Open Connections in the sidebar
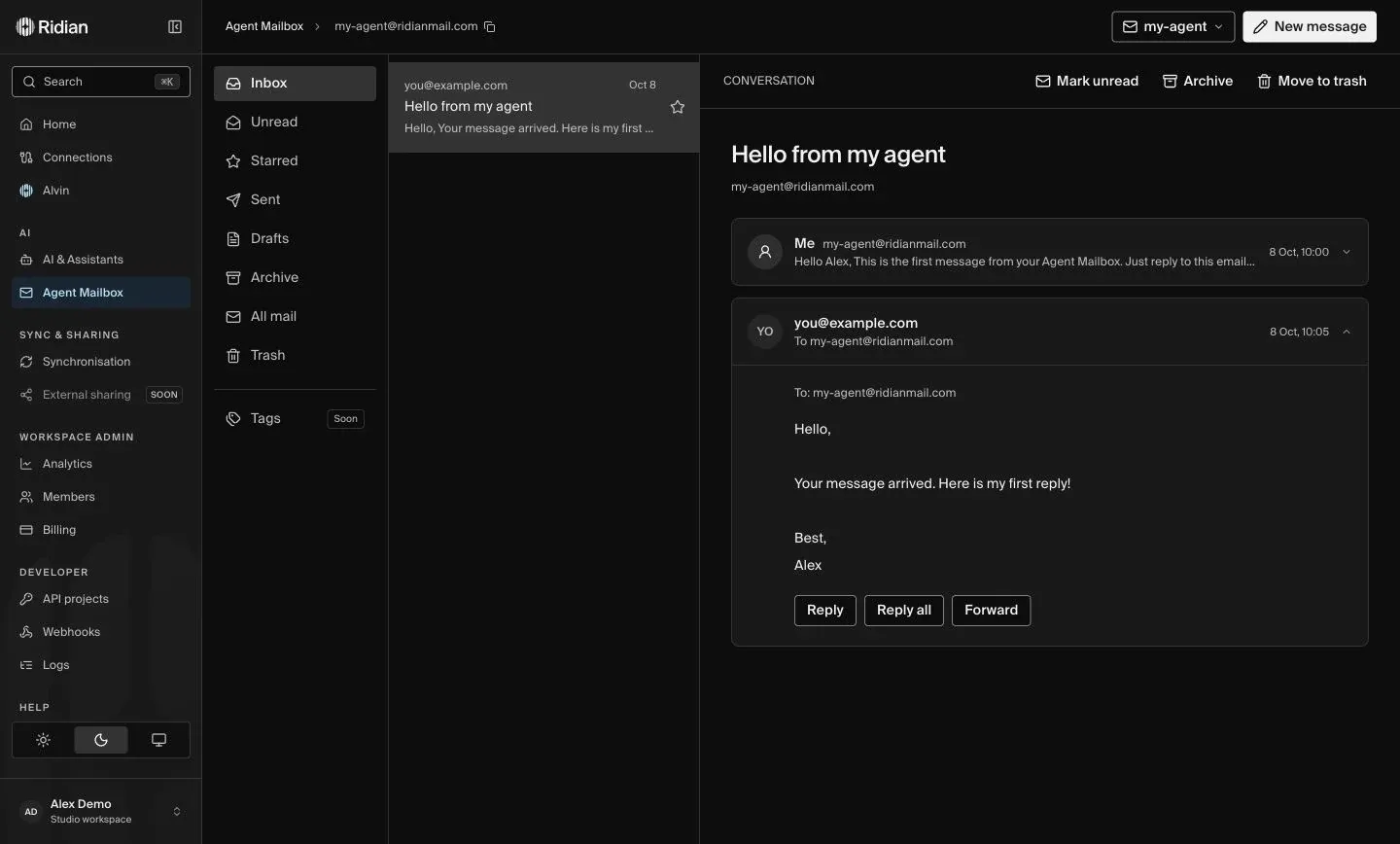 pyautogui.click(x=101, y=158)
